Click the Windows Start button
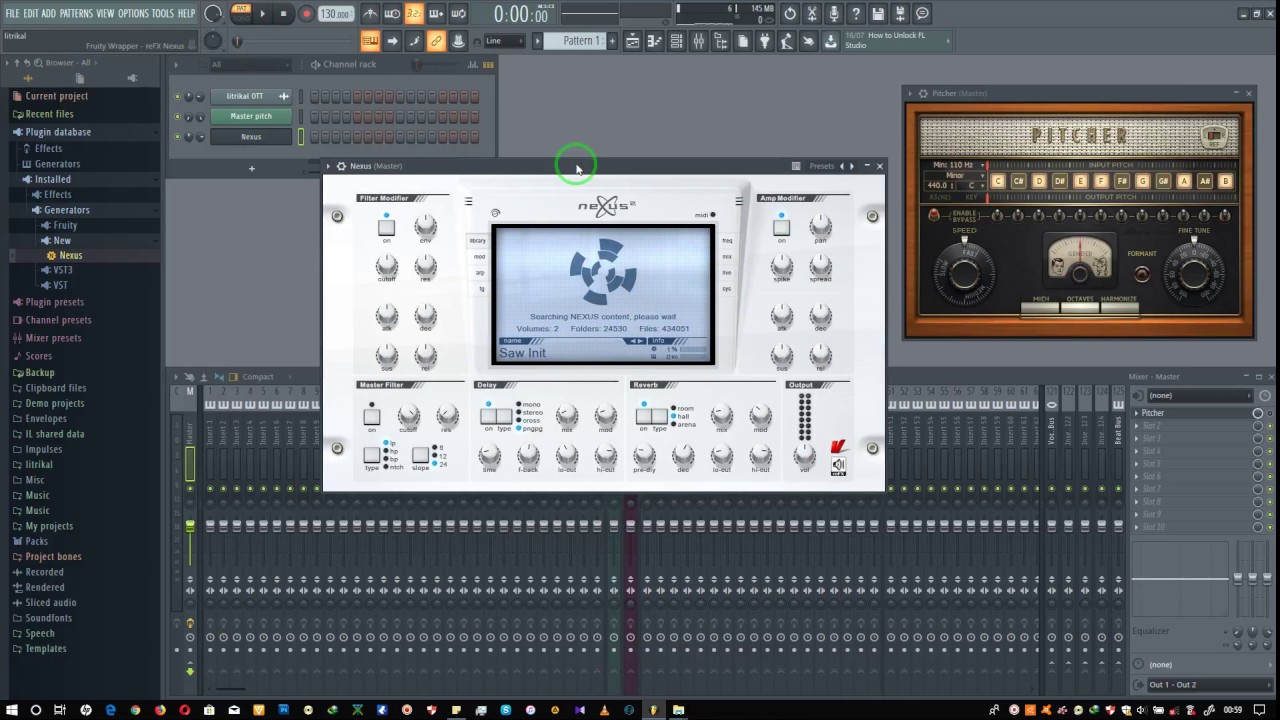 [x=11, y=710]
